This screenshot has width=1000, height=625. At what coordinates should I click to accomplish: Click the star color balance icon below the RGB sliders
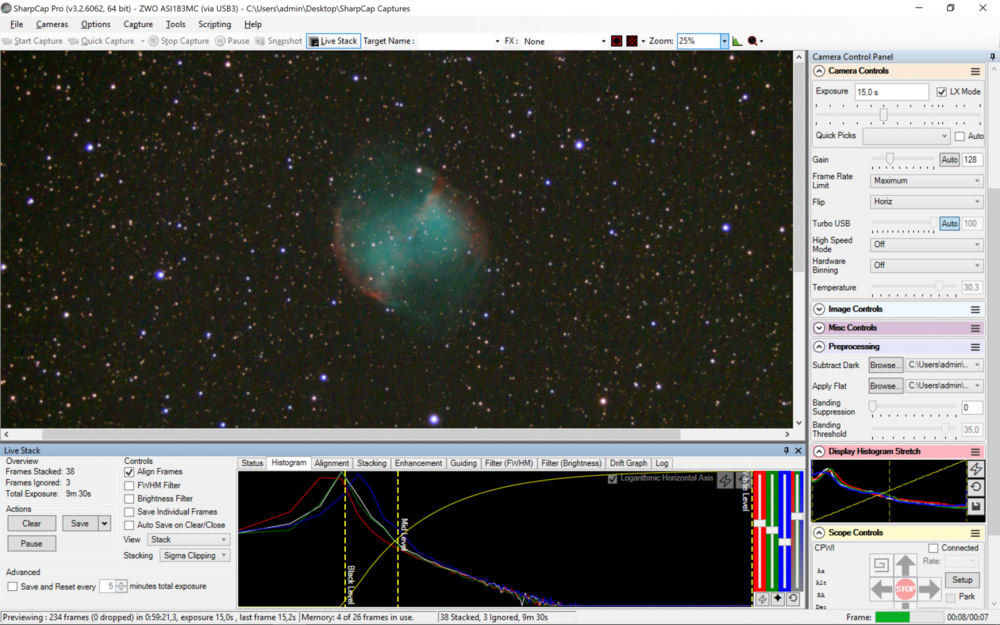pyautogui.click(x=778, y=598)
